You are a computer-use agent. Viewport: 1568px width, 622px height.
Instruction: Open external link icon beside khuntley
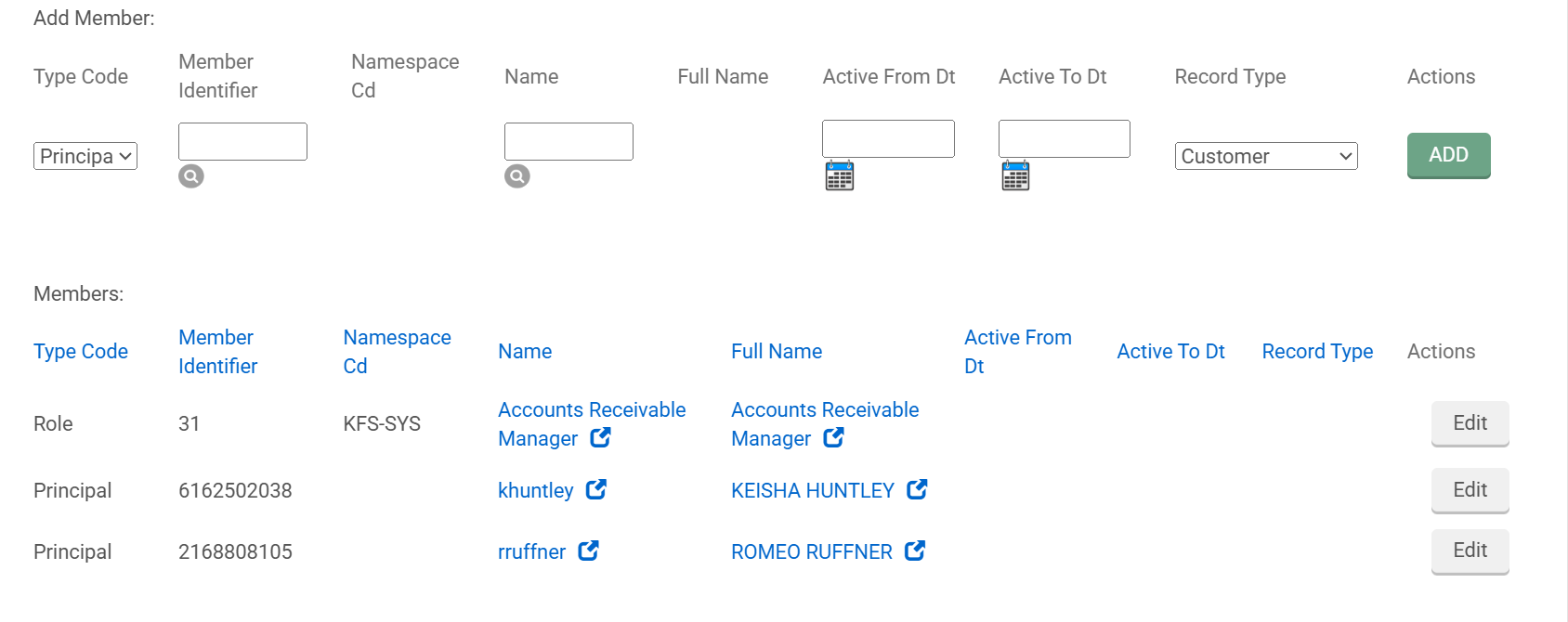pos(596,489)
